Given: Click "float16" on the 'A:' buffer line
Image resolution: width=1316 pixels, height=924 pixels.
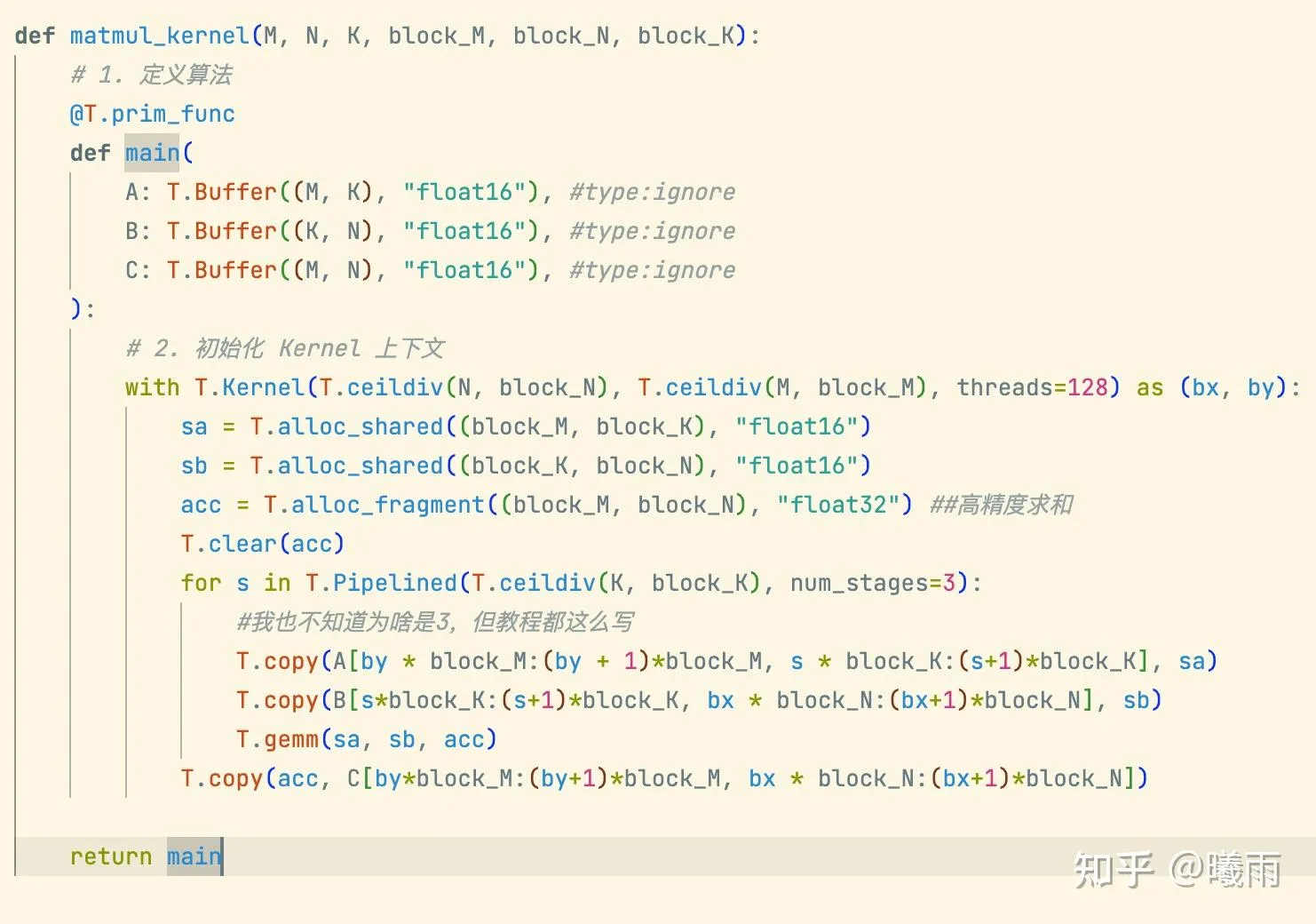Looking at the screenshot, I should tap(464, 192).
